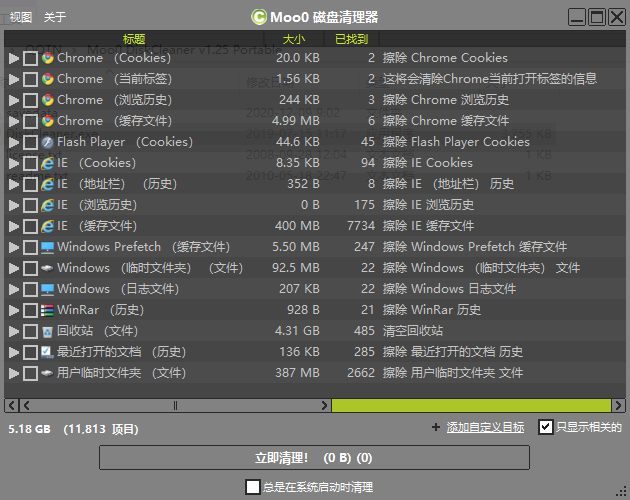630x500 pixels.
Task: Tick the 回收站 (文件) checkbox
Action: pos(30,332)
